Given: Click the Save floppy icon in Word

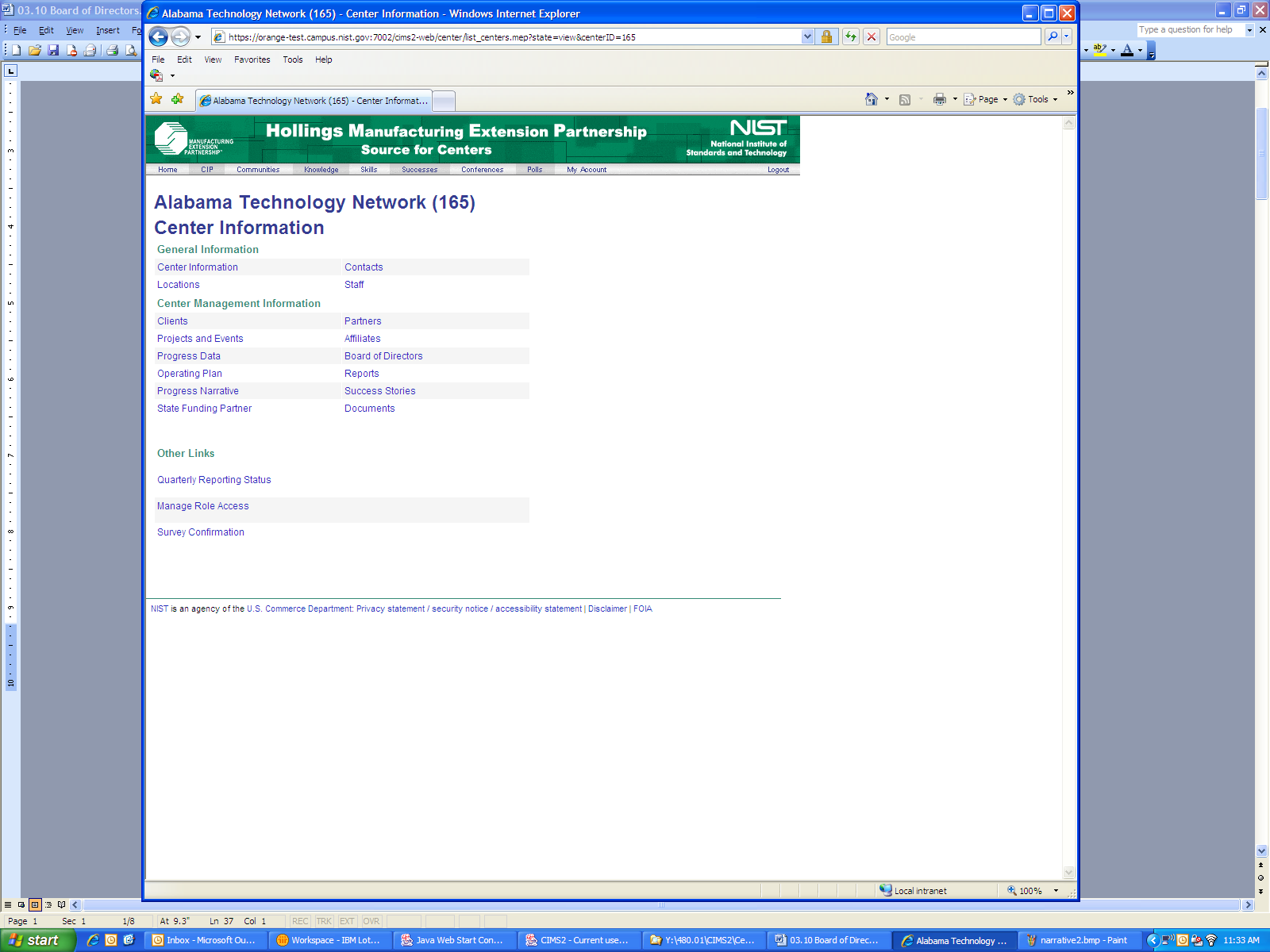Looking at the screenshot, I should point(53,50).
